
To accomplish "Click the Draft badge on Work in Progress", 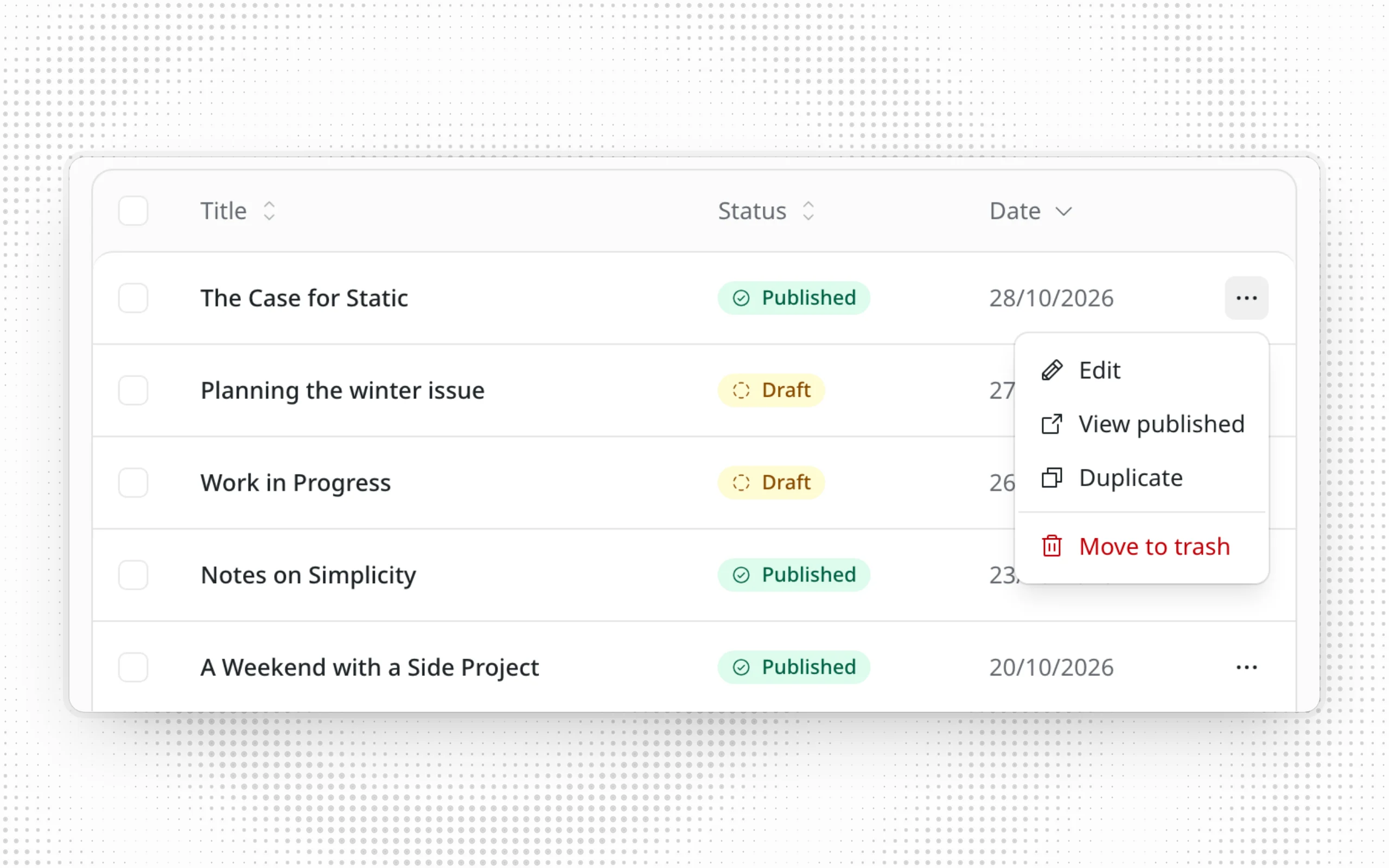I will [x=771, y=483].
